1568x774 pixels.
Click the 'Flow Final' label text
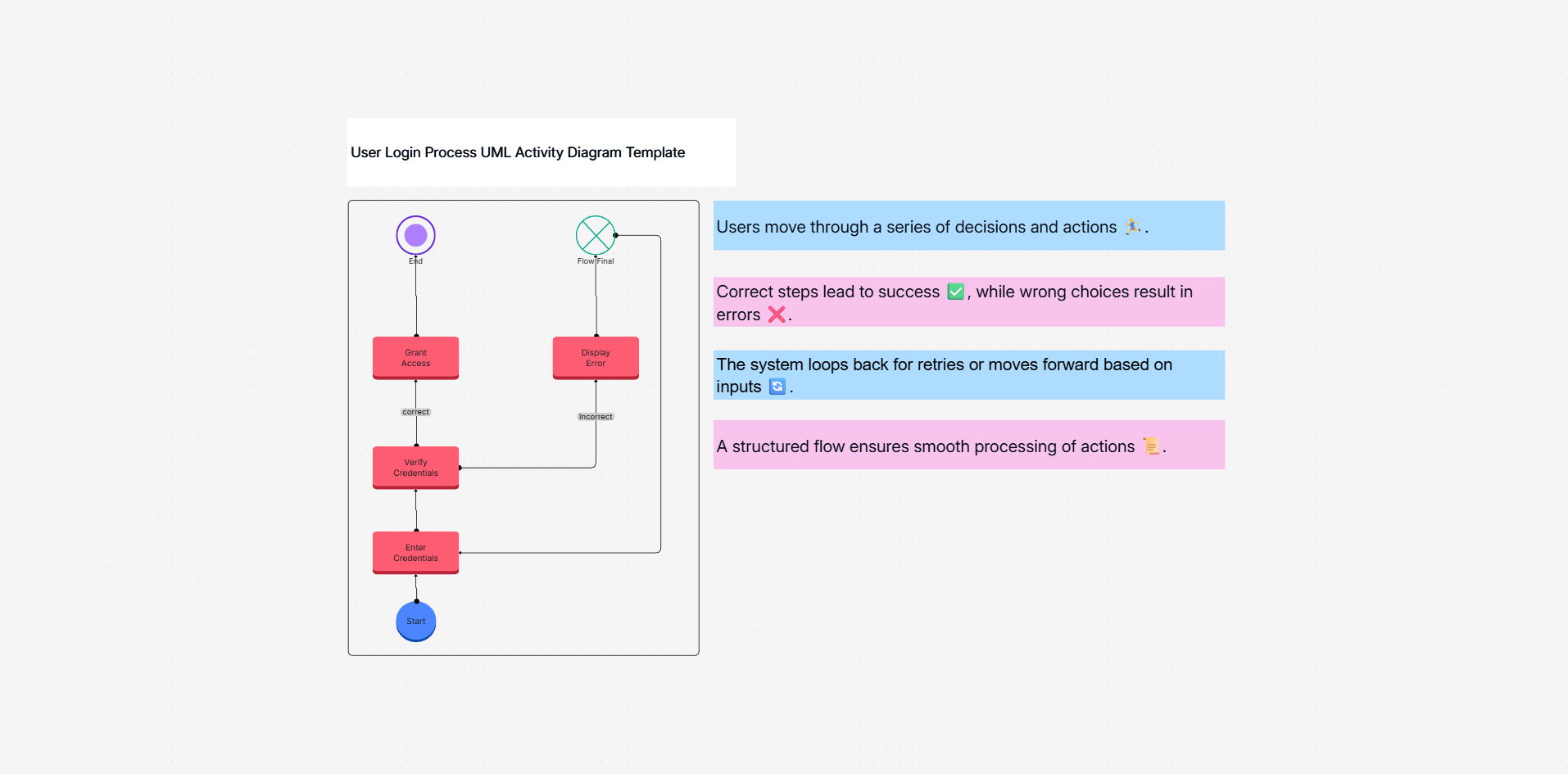(x=596, y=261)
